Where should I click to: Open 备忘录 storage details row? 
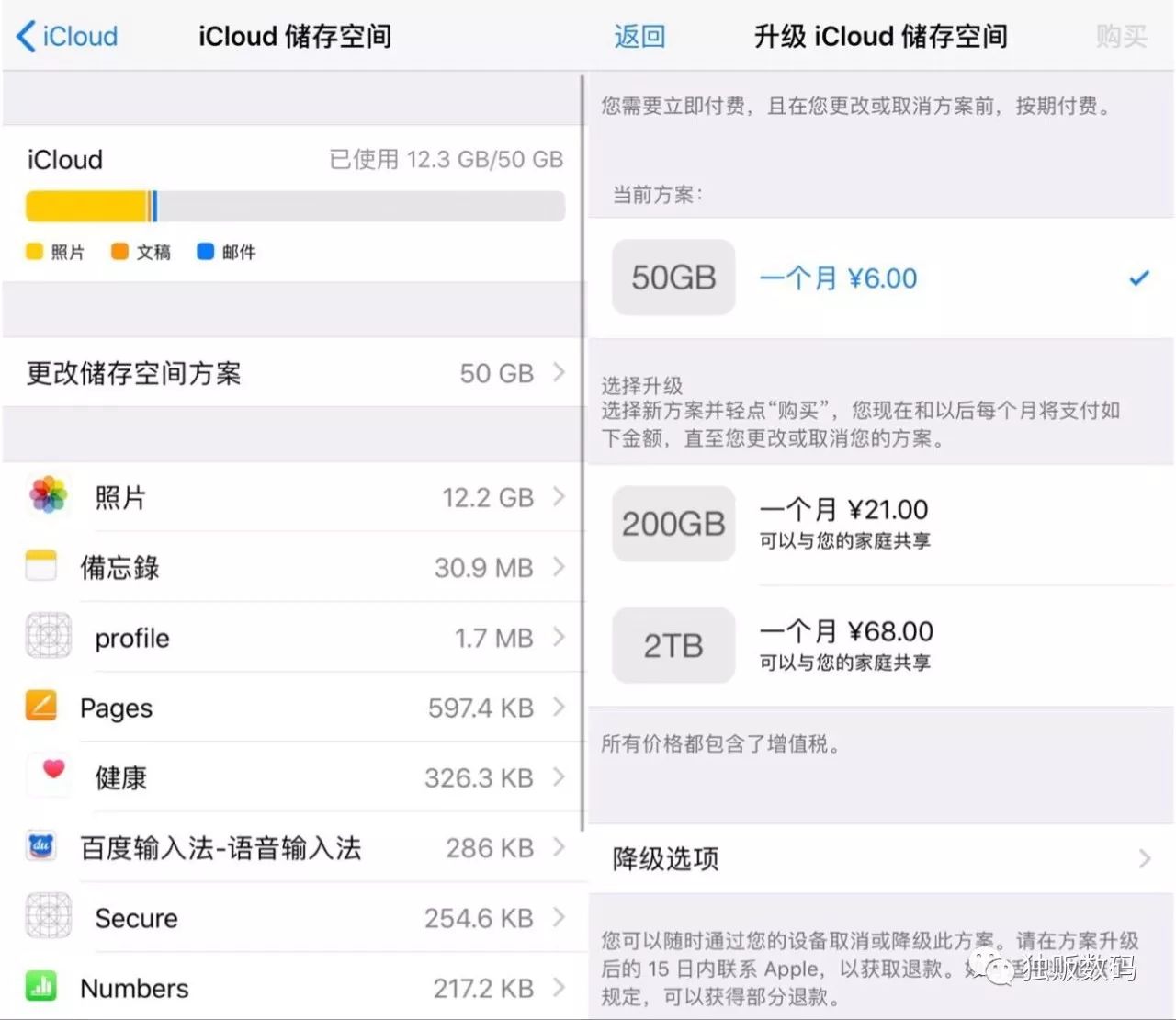pyautogui.click(x=294, y=567)
